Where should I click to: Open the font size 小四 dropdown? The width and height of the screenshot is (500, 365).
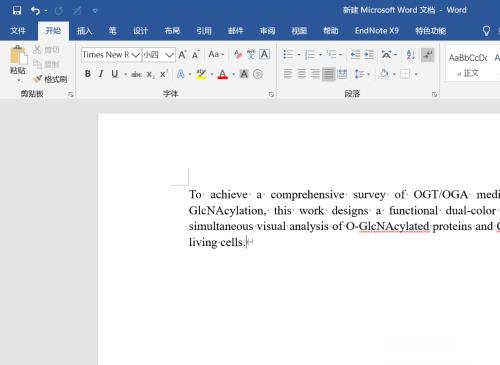[x=170, y=55]
